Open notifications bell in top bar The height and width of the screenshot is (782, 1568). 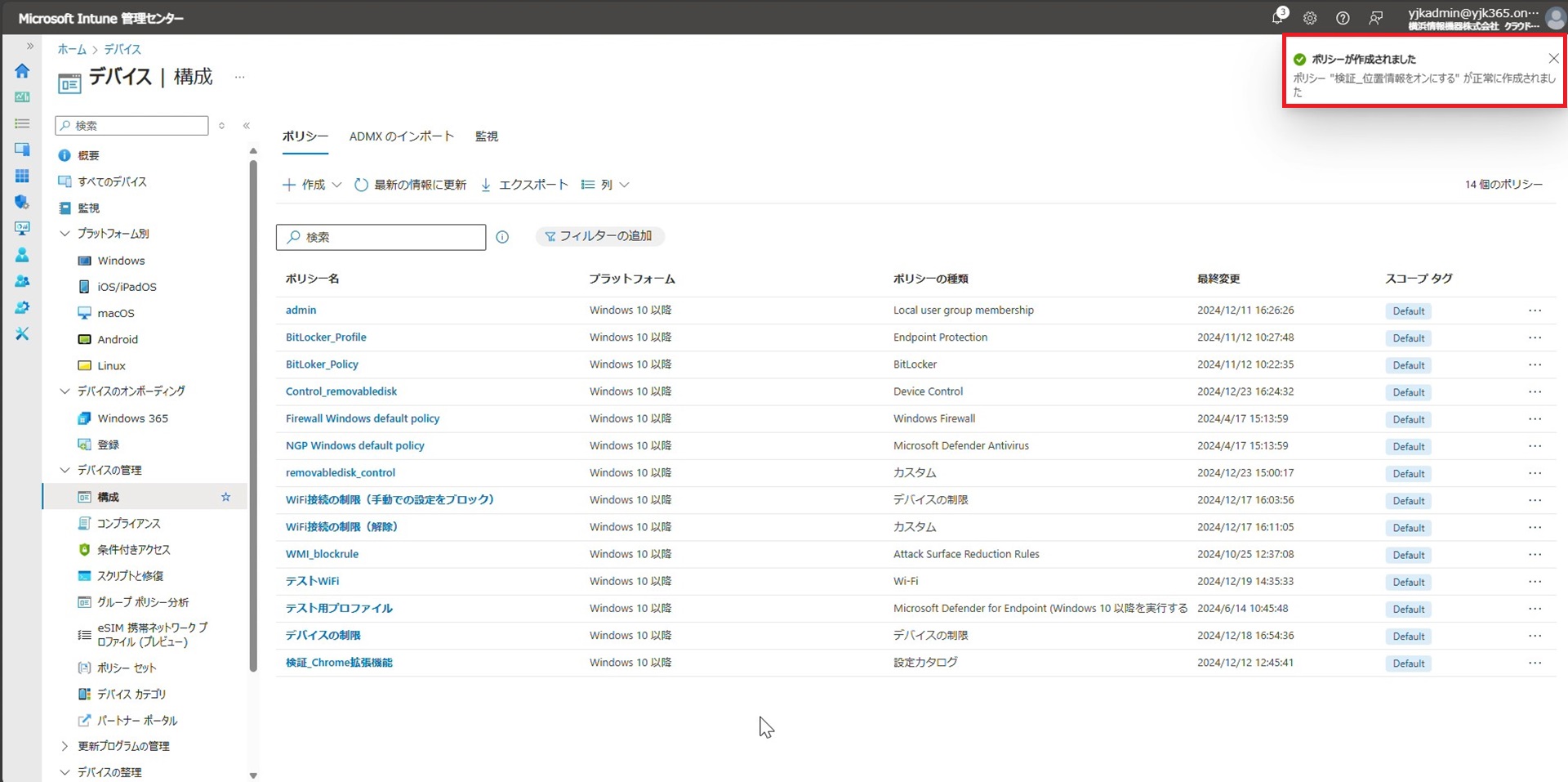[x=1278, y=17]
